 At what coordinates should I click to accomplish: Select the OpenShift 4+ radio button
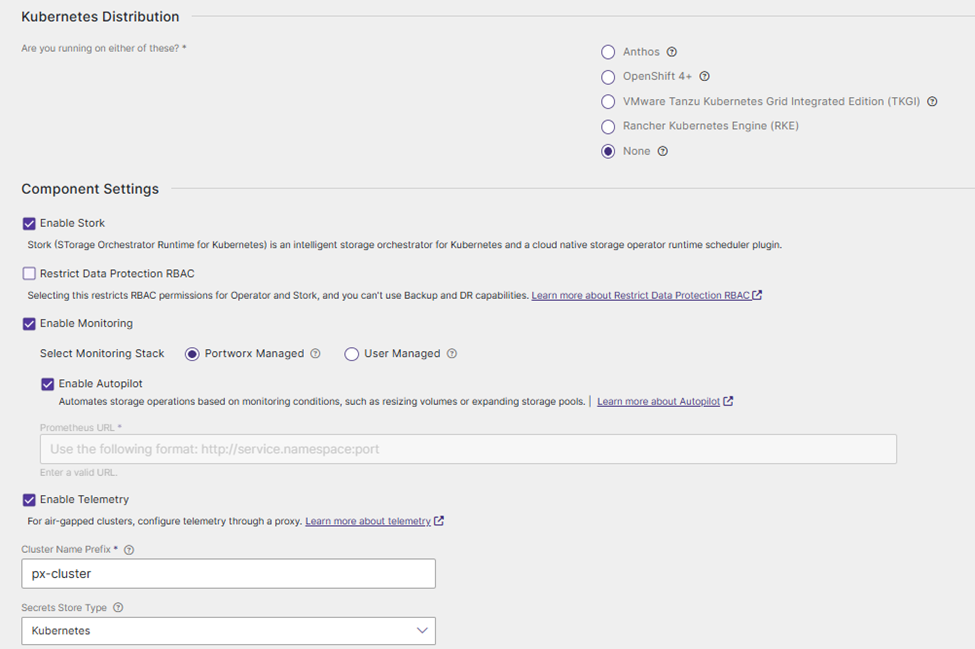click(x=608, y=77)
